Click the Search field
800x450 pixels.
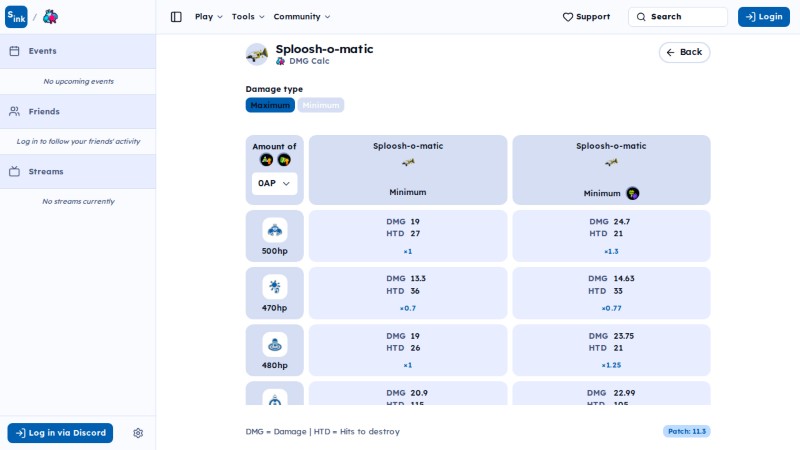point(678,17)
